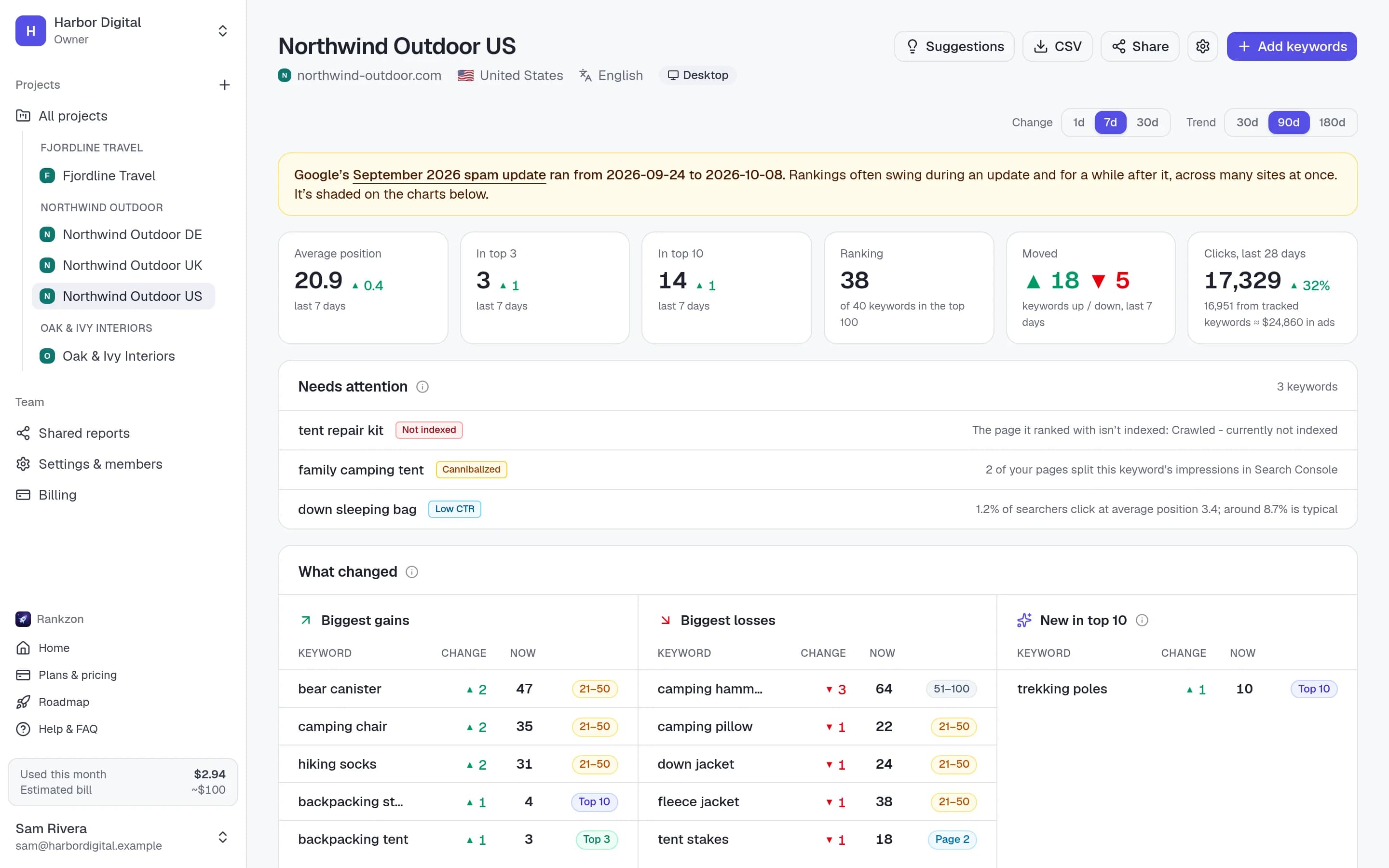
Task: Click the Cannibalized badge on family camping tent
Action: pos(471,470)
